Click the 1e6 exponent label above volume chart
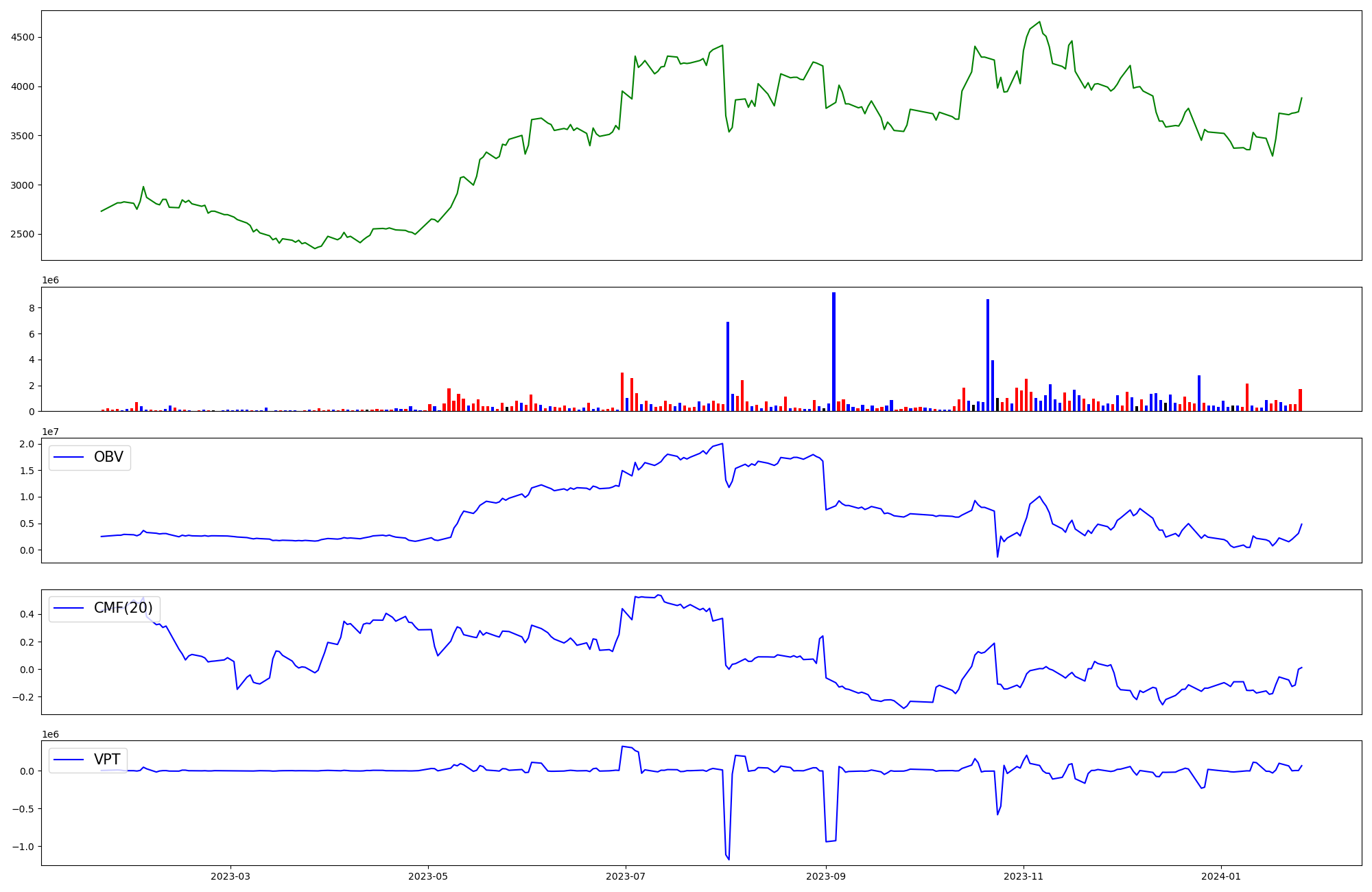 [50, 281]
